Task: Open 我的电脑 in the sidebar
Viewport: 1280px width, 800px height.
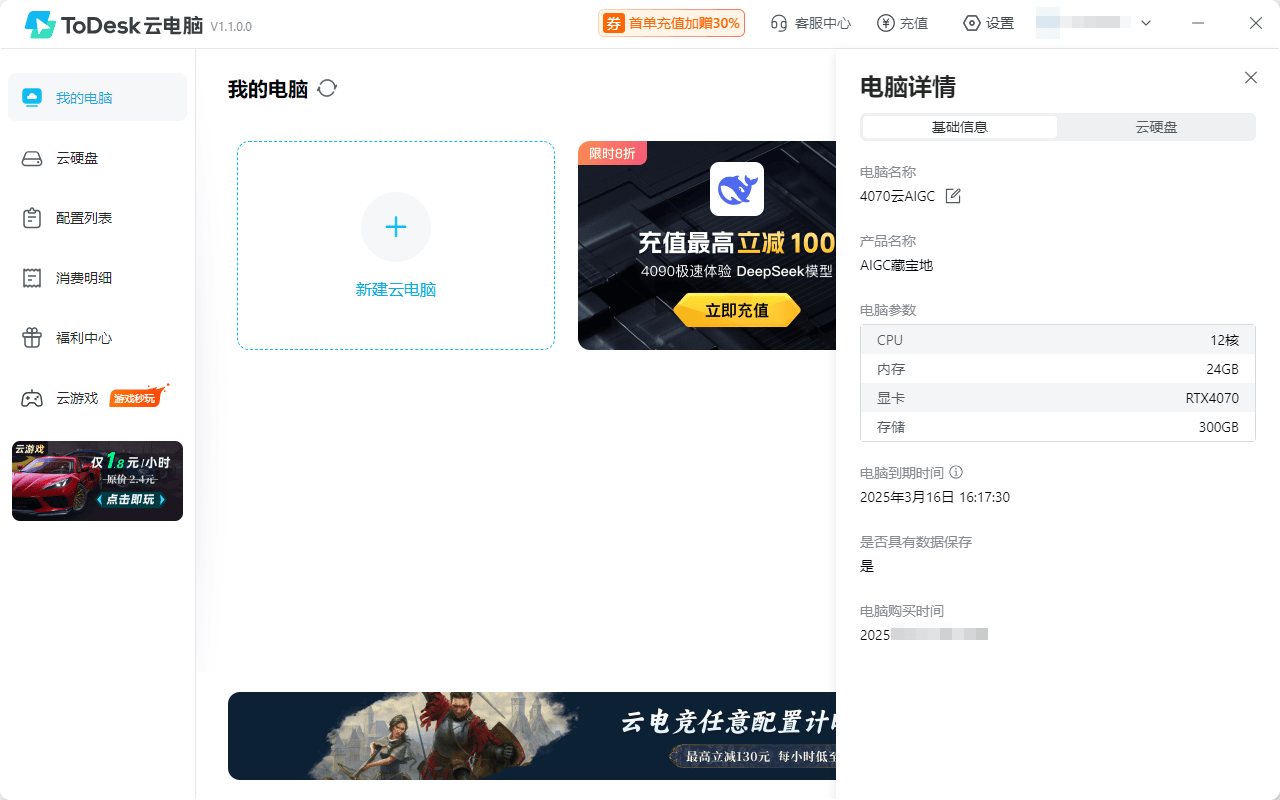Action: tap(97, 97)
